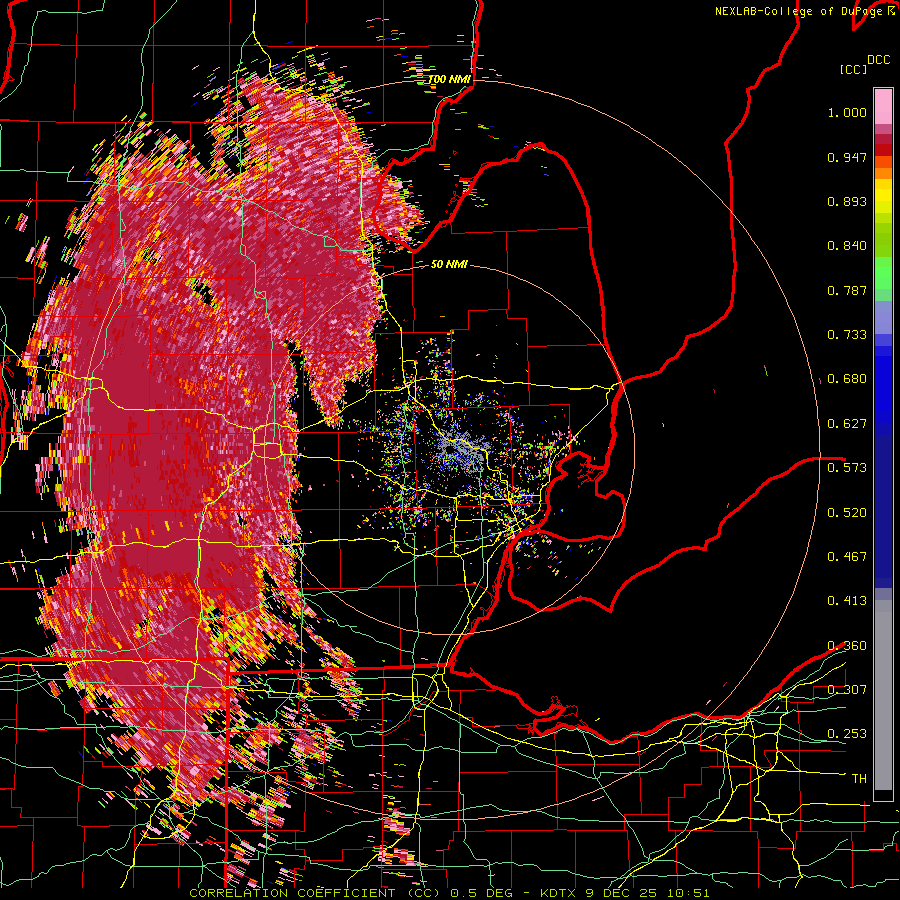Select the 0.787 legend value
The width and height of the screenshot is (900, 900).
pos(847,290)
